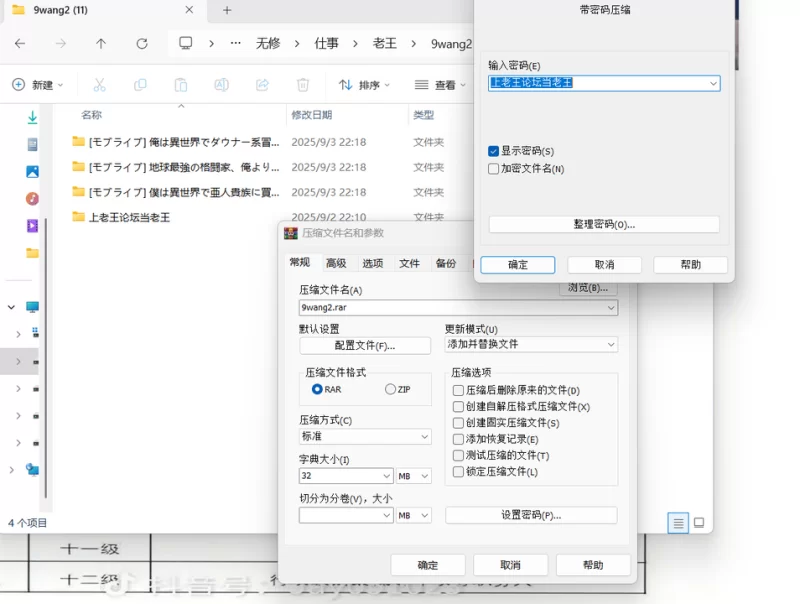Open a new Explorer tab
The image size is (800, 604).
227,10
